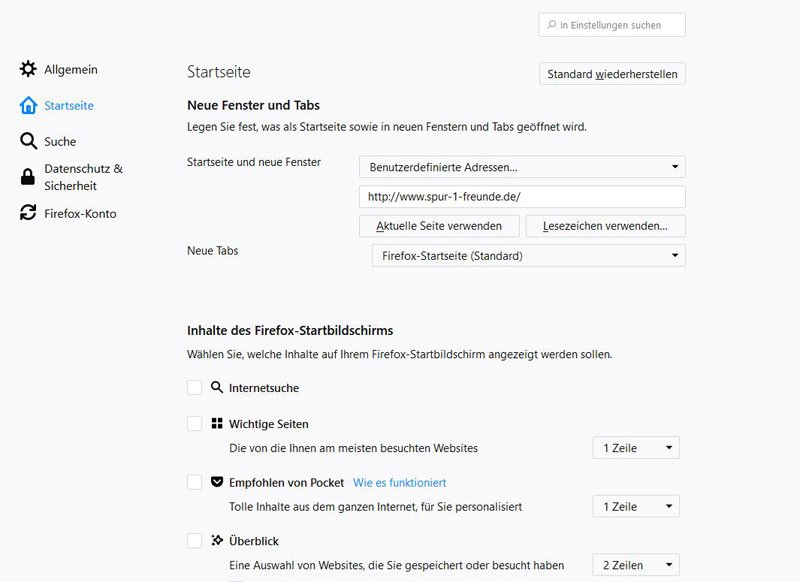Image resolution: width=800 pixels, height=582 pixels.
Task: Click the homepage URL input field
Action: click(522, 197)
